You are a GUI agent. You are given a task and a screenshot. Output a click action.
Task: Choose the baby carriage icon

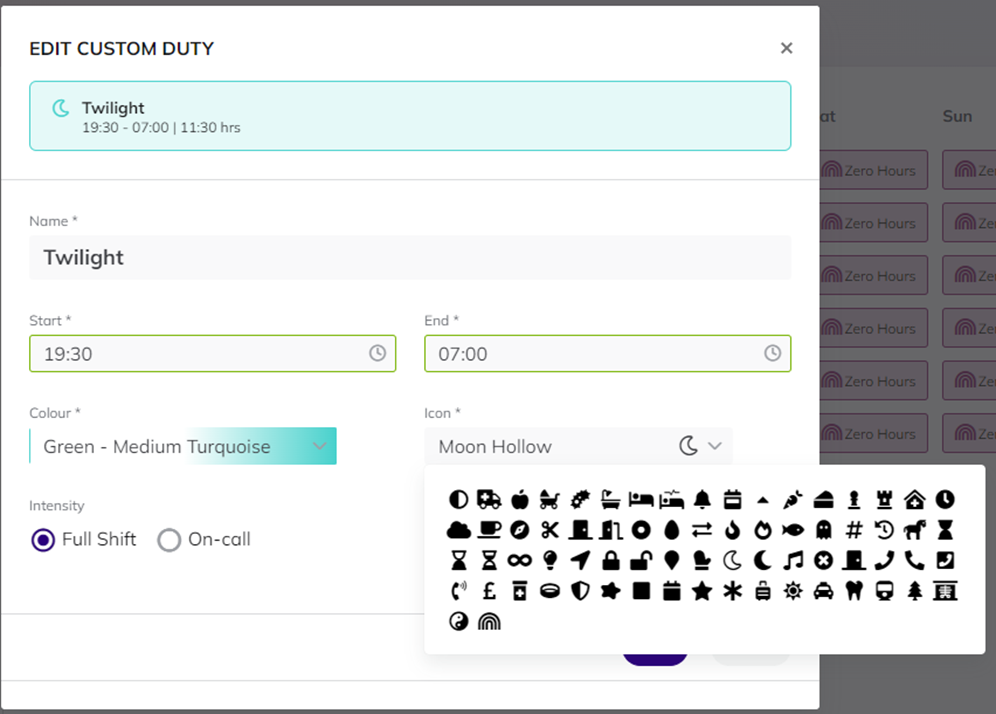coord(549,500)
